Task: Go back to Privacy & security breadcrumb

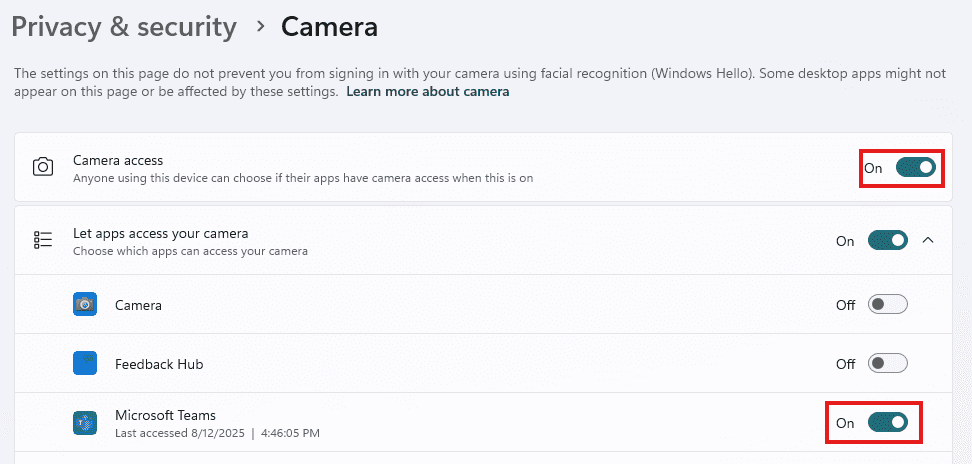Action: (x=124, y=28)
